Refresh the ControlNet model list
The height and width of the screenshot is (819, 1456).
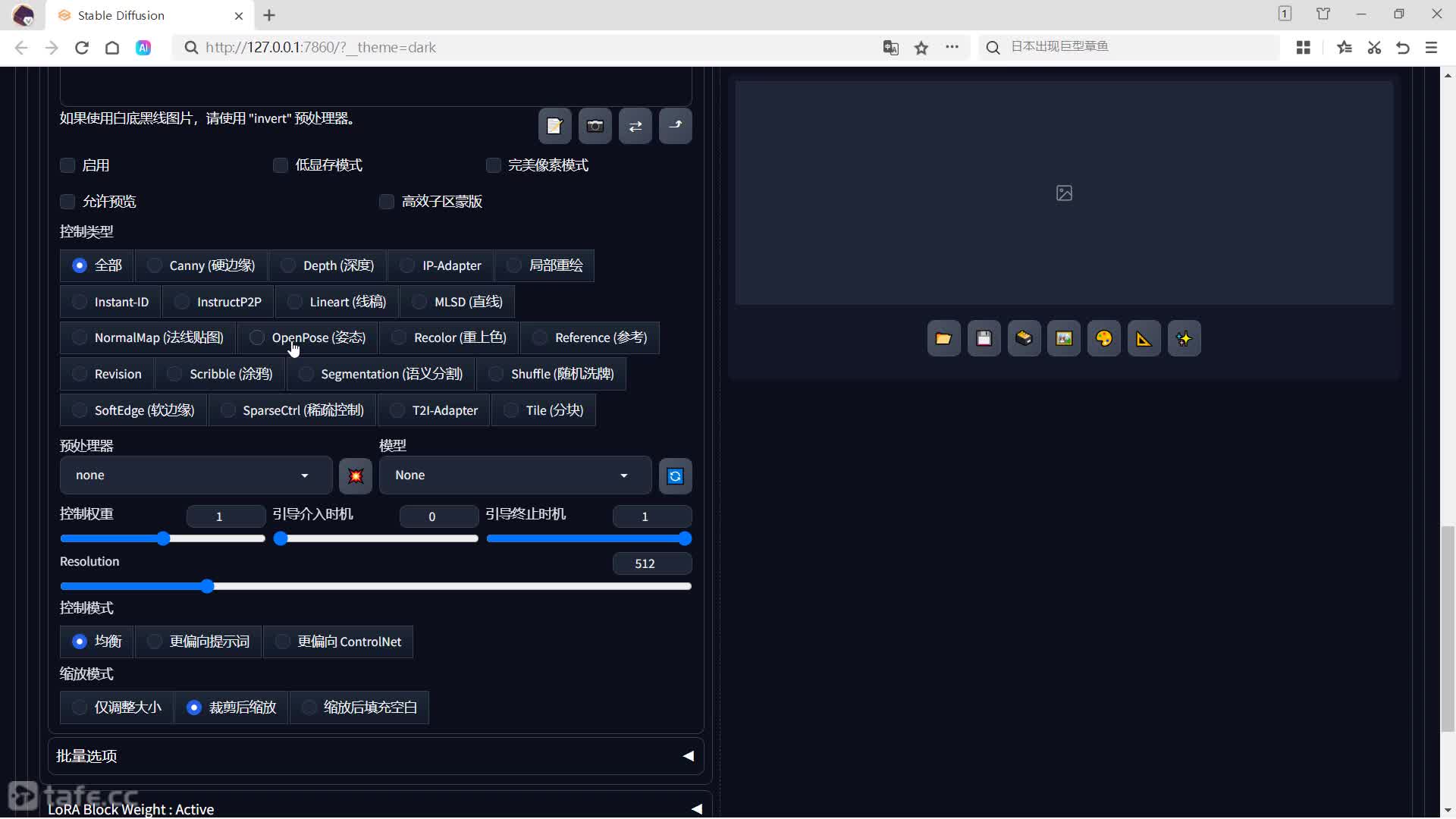[675, 476]
